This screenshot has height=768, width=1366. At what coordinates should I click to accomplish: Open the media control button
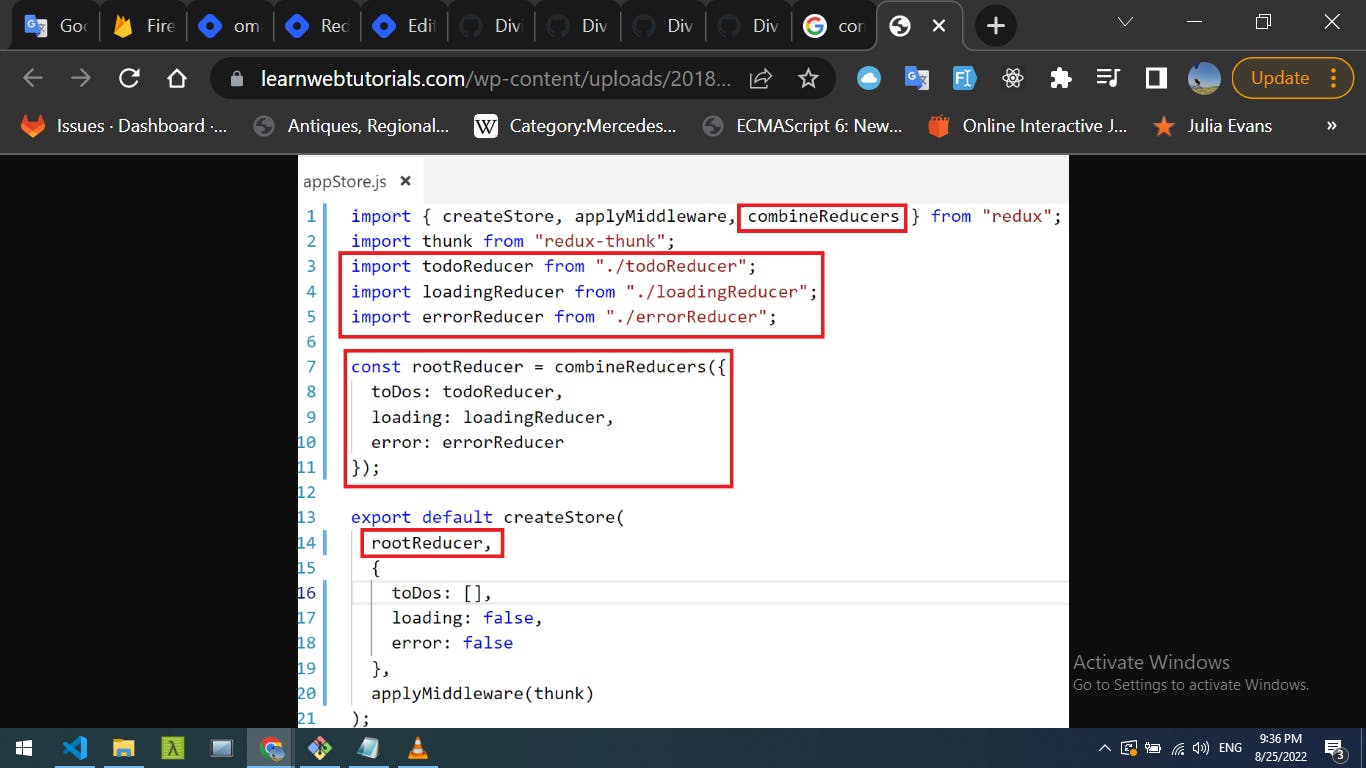(1108, 78)
